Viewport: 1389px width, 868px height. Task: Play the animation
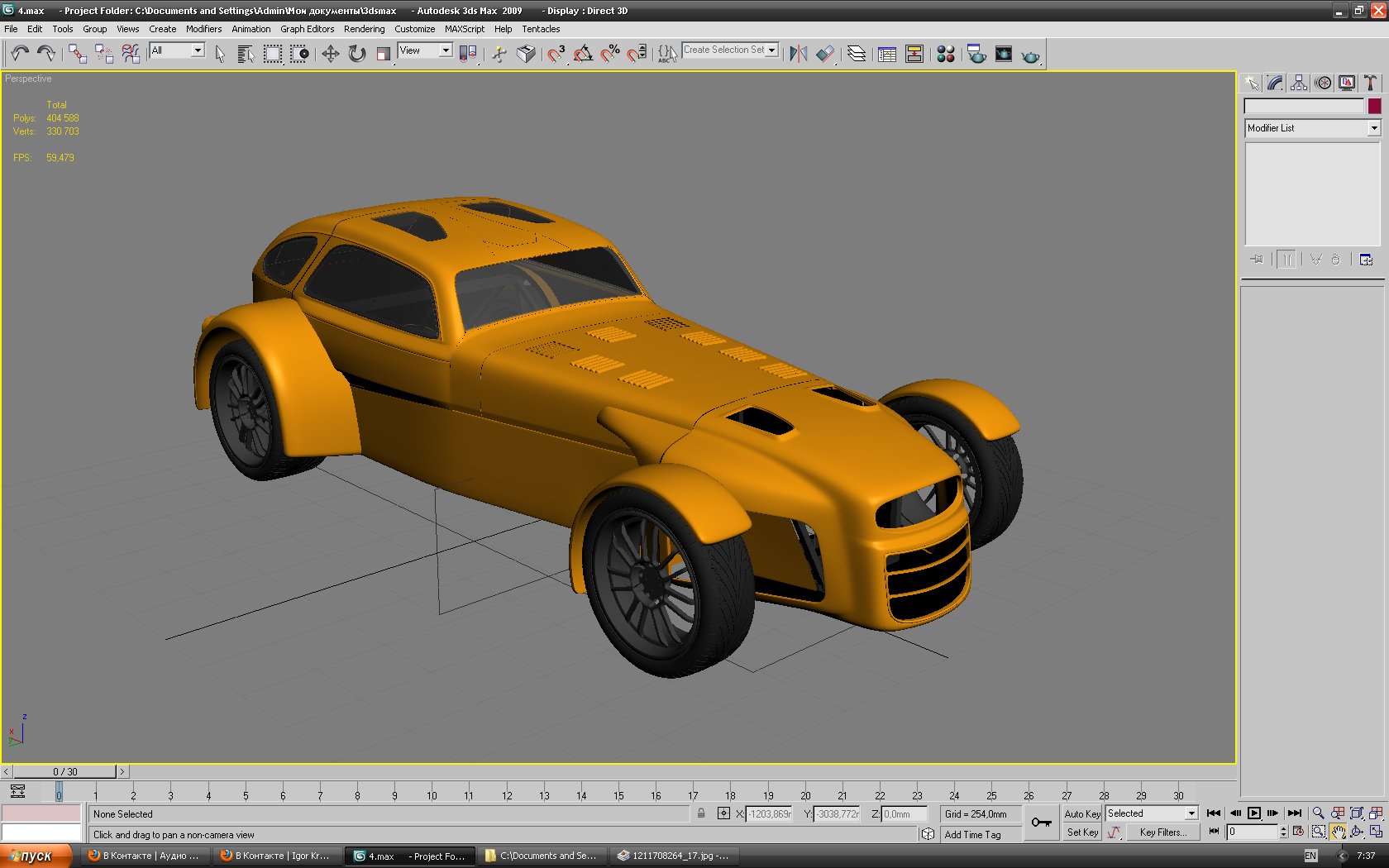(x=1254, y=813)
